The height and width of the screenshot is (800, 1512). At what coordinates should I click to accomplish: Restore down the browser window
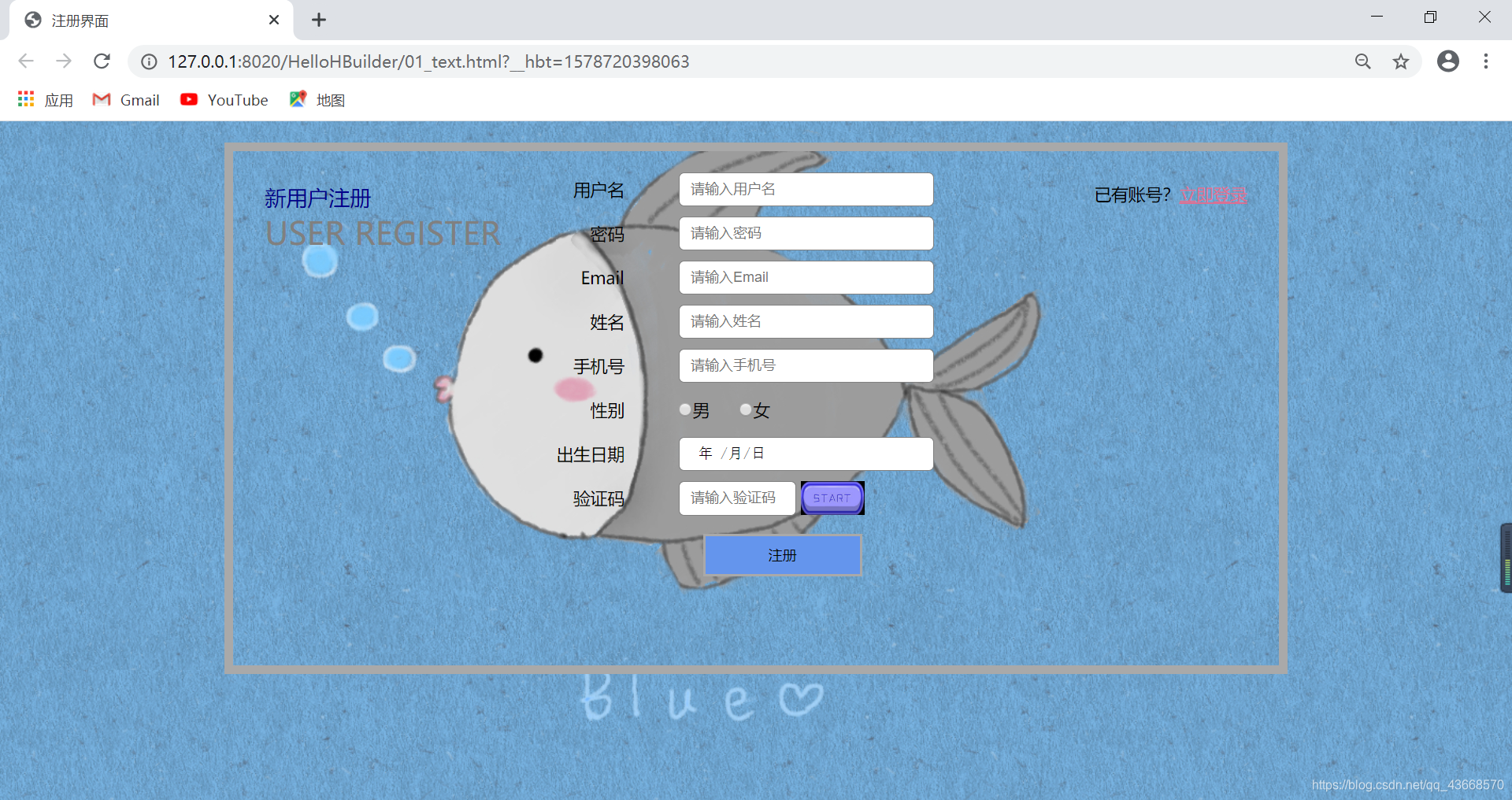point(1430,17)
